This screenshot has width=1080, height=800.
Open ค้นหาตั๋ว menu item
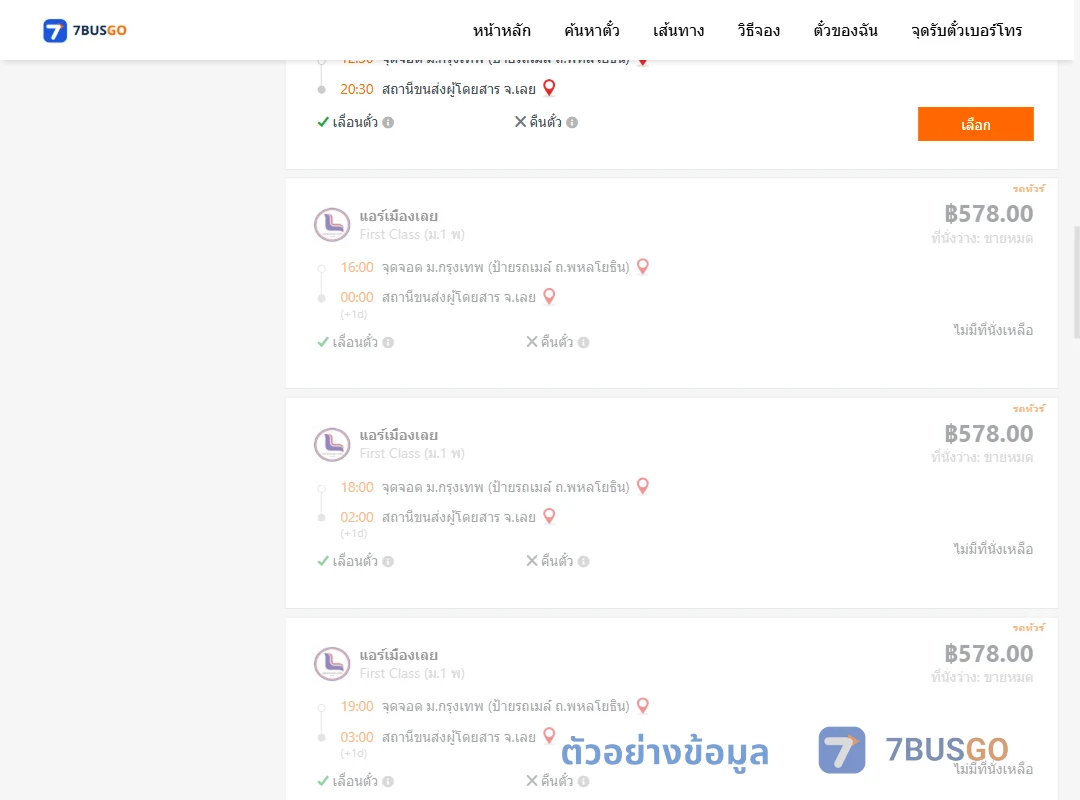point(592,30)
